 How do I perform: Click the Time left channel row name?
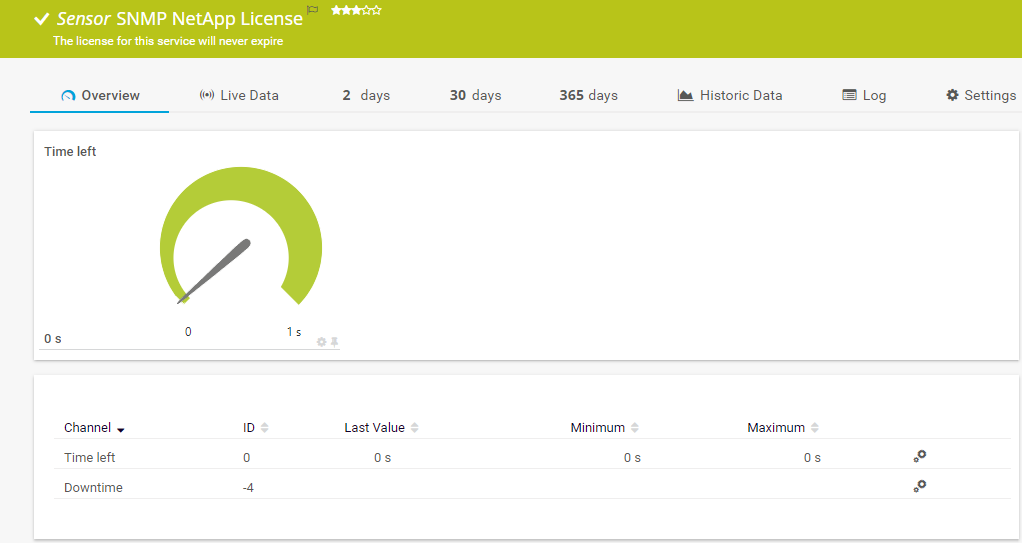click(x=90, y=457)
